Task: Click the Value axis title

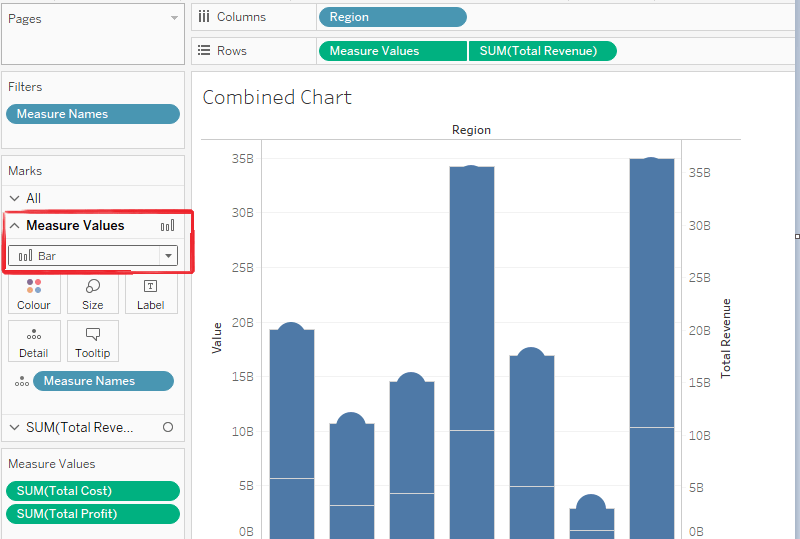Action: (216, 338)
